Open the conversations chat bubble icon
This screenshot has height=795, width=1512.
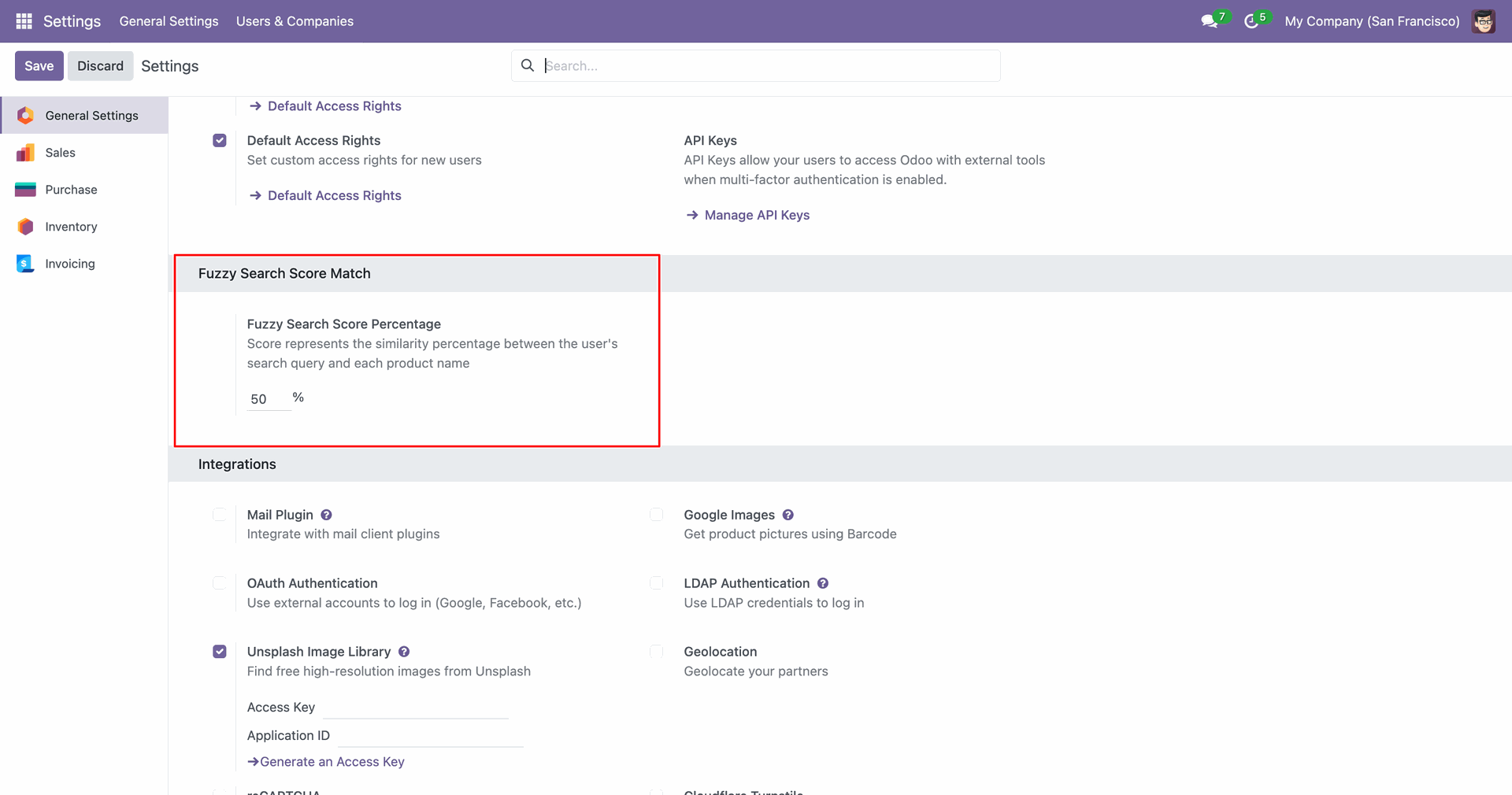(1209, 21)
